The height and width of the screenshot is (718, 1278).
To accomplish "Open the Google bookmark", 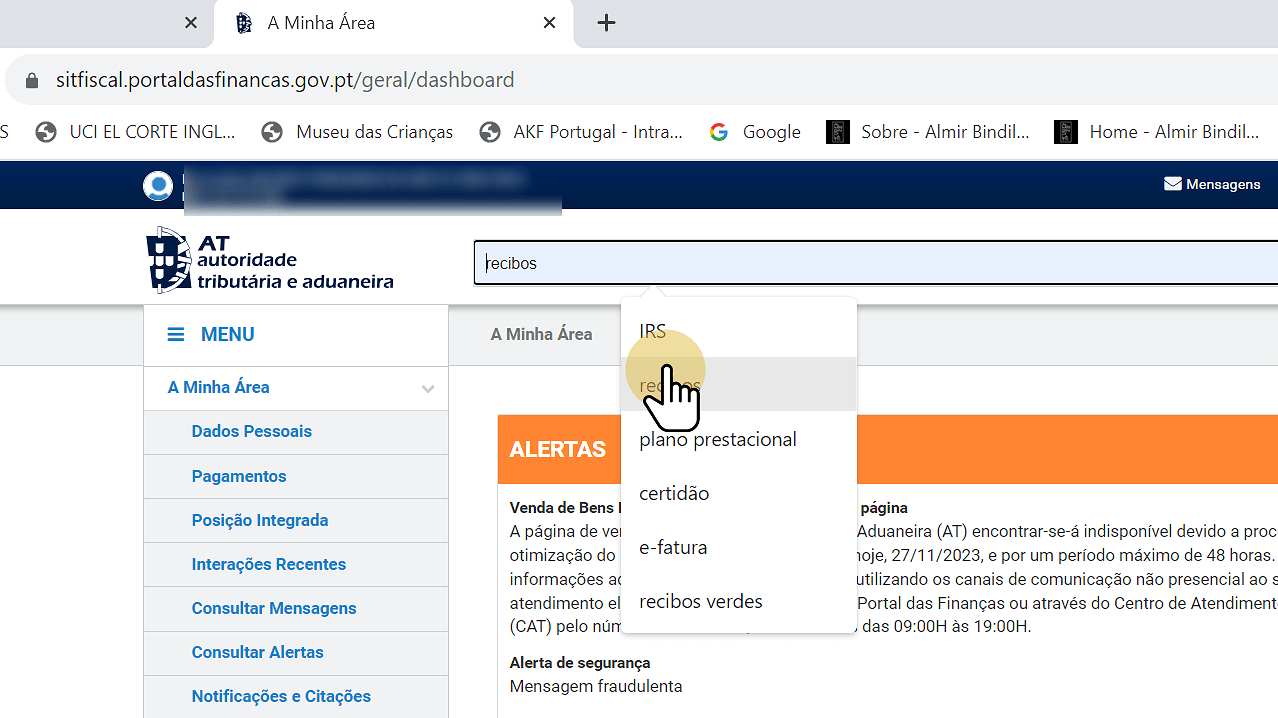I will tap(755, 132).
